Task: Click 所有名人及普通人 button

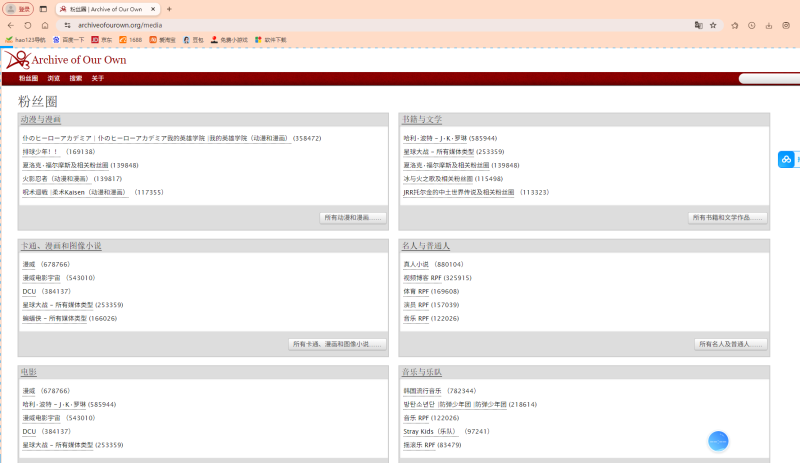Action: point(730,344)
